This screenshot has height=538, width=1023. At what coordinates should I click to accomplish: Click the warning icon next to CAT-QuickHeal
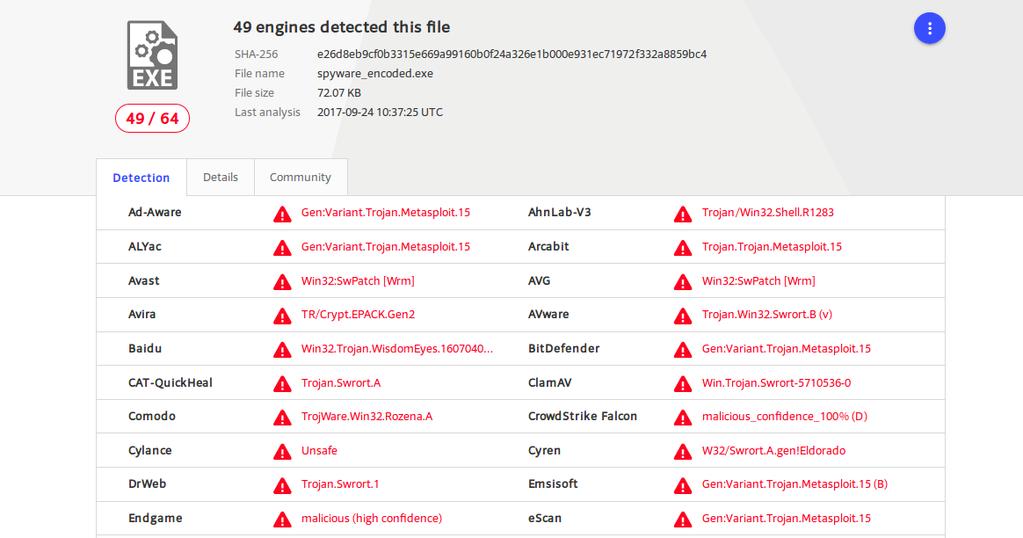pyautogui.click(x=282, y=383)
